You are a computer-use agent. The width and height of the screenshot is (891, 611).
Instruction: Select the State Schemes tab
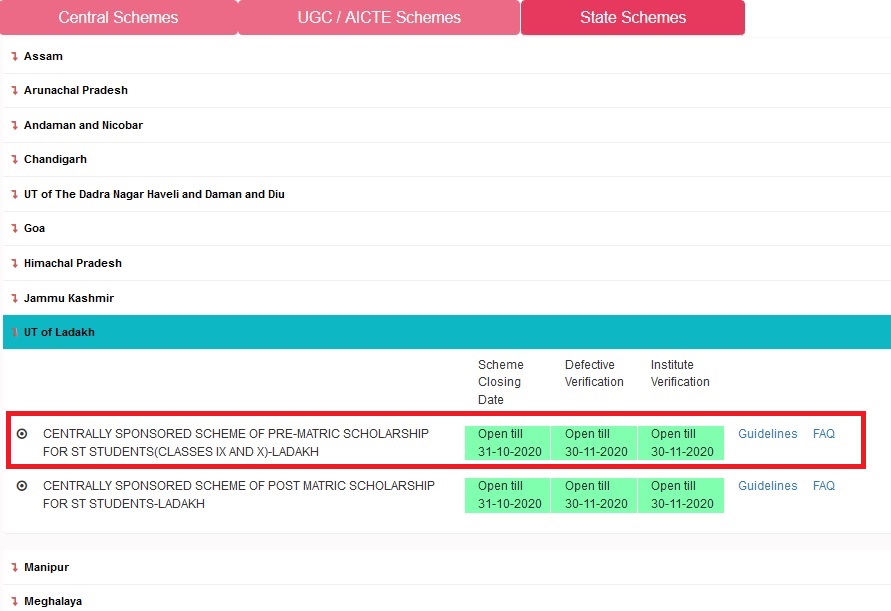(x=632, y=18)
